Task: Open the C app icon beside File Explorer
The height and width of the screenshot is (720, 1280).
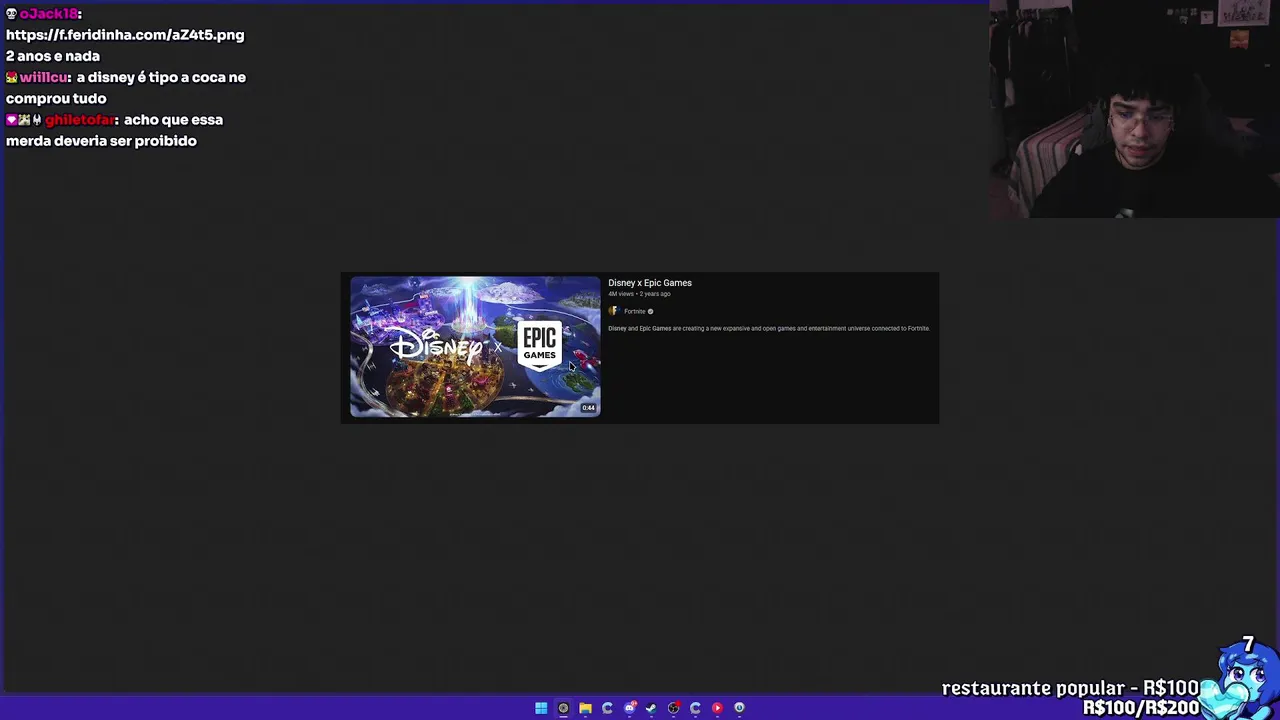Action: point(607,708)
